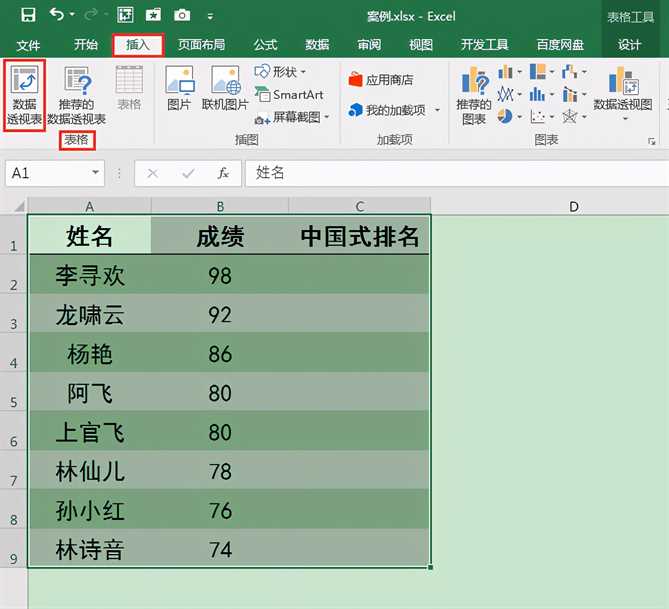This screenshot has width=669, height=609.
Task: Click the formula bar showing 姓名
Action: point(450,173)
